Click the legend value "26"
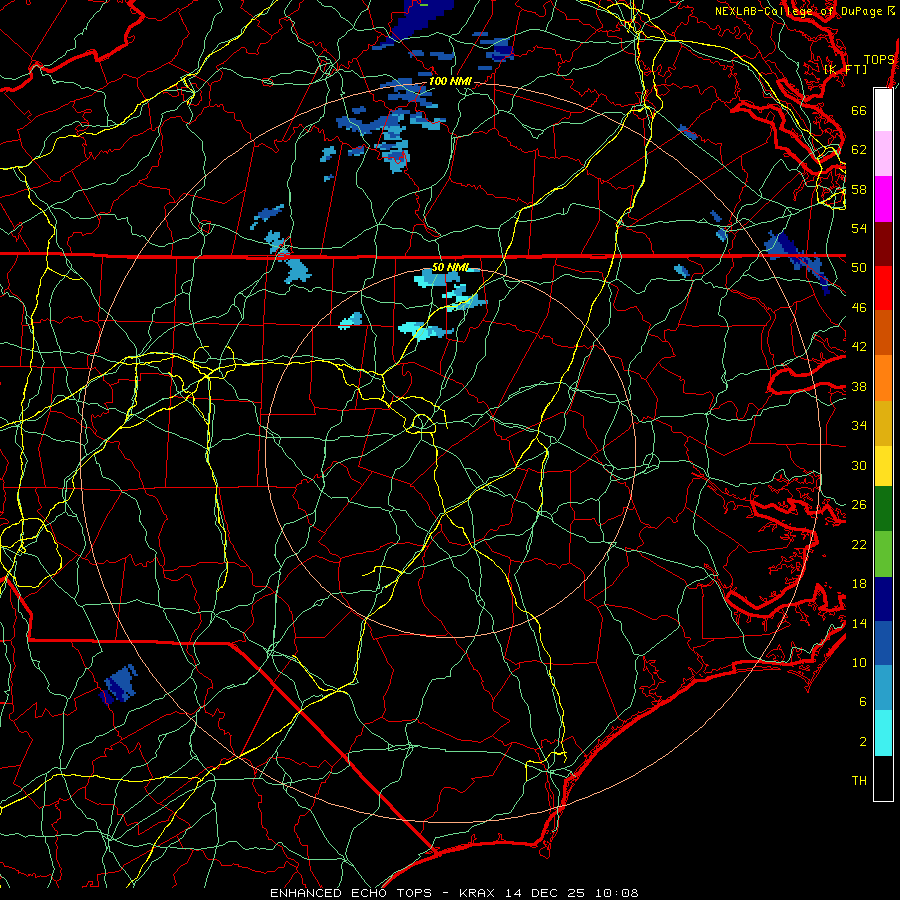This screenshot has height=900, width=900. [x=859, y=505]
